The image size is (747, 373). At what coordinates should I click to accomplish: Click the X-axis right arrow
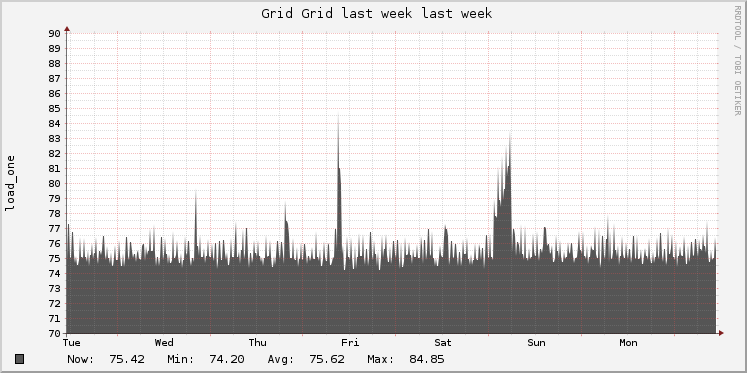pyautogui.click(x=721, y=333)
